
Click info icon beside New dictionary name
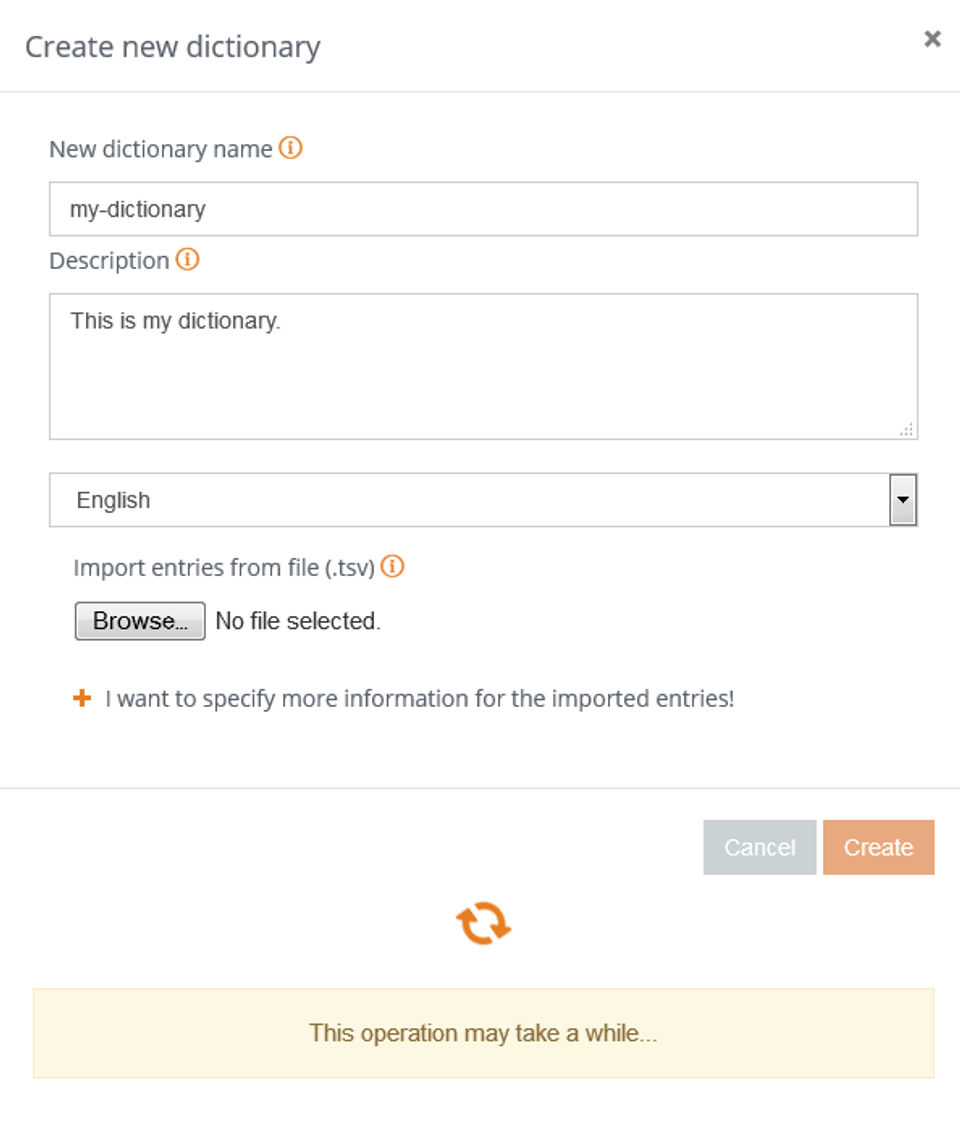(x=290, y=148)
